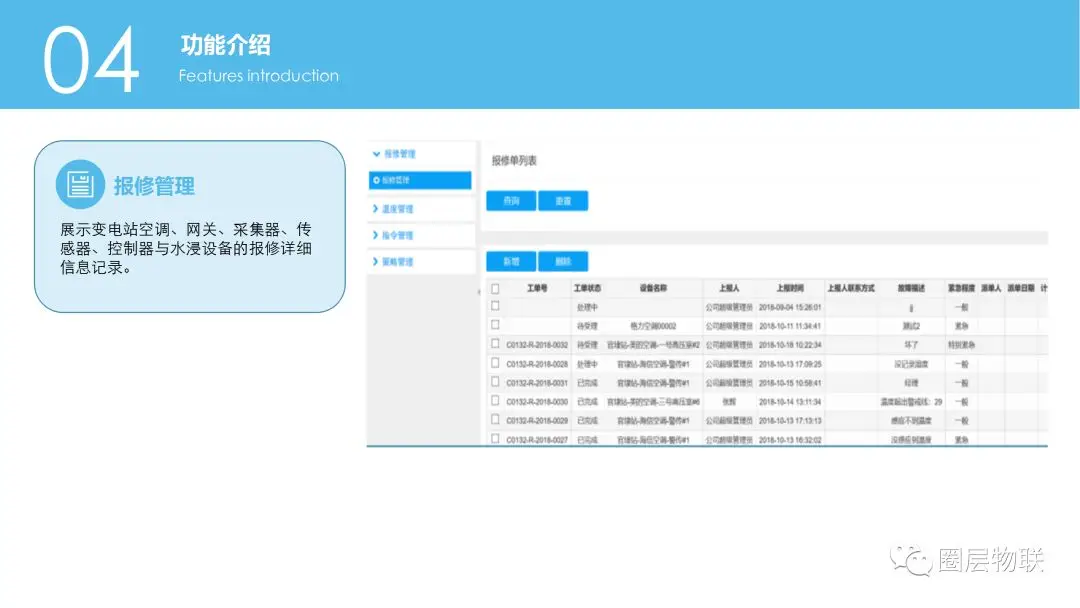
Task: Click timestamp 2018-10-13 17:13:13
Action: pyautogui.click(x=790, y=421)
